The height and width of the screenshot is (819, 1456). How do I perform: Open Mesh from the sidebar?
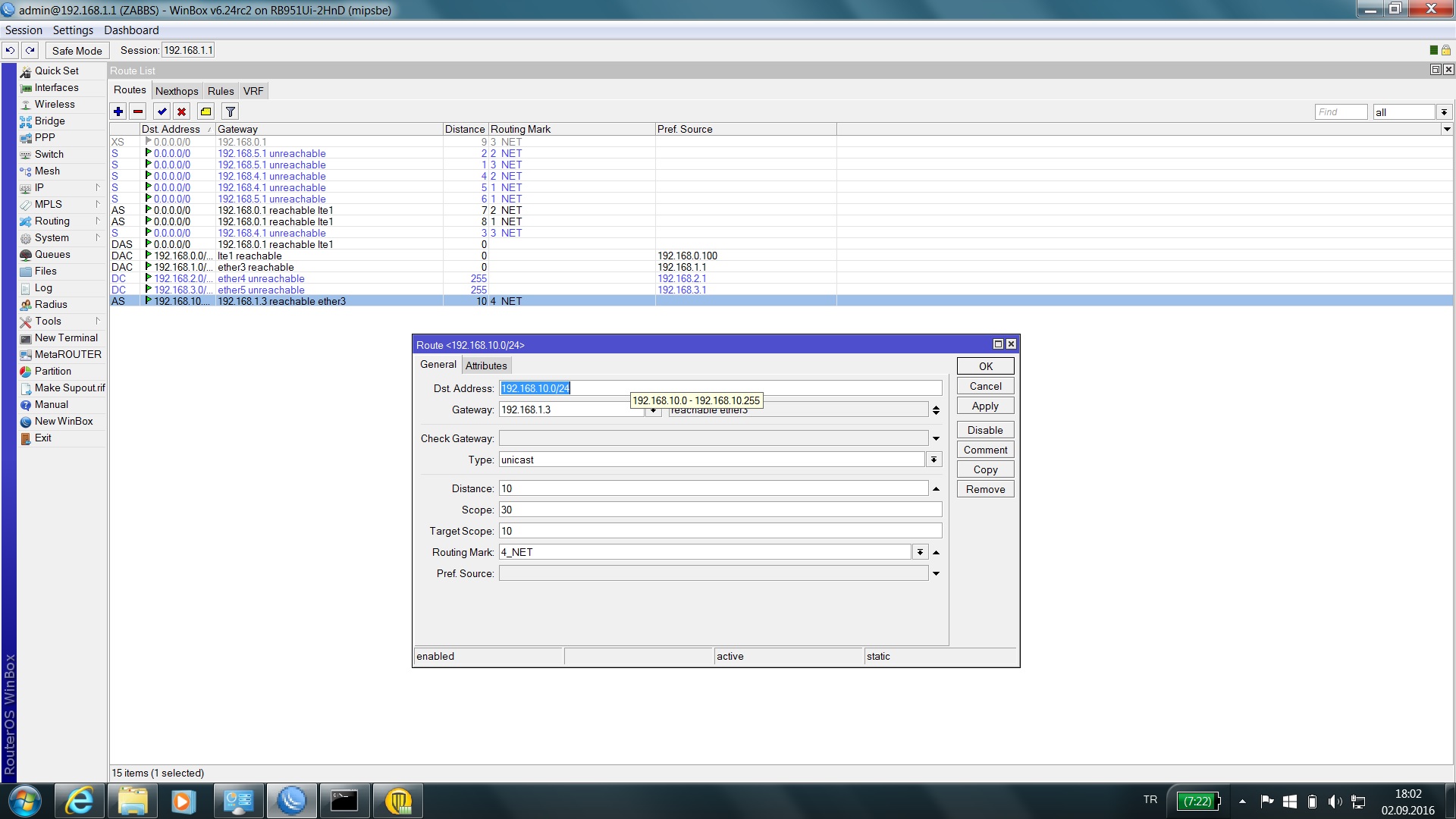pos(47,171)
